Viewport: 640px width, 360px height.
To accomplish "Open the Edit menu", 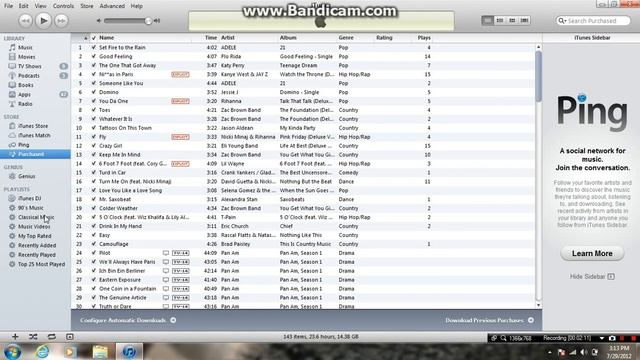I will (24, 6).
